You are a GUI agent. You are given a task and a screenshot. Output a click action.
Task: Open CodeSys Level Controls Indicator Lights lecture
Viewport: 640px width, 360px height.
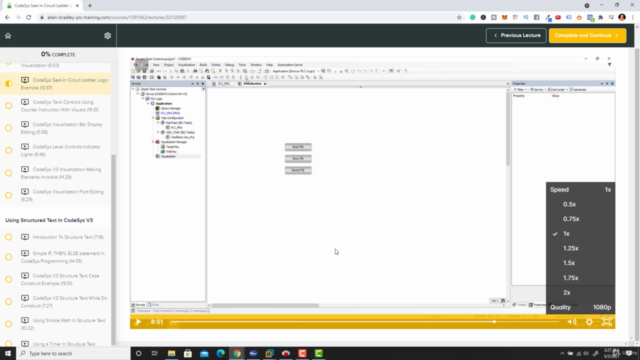(61, 151)
